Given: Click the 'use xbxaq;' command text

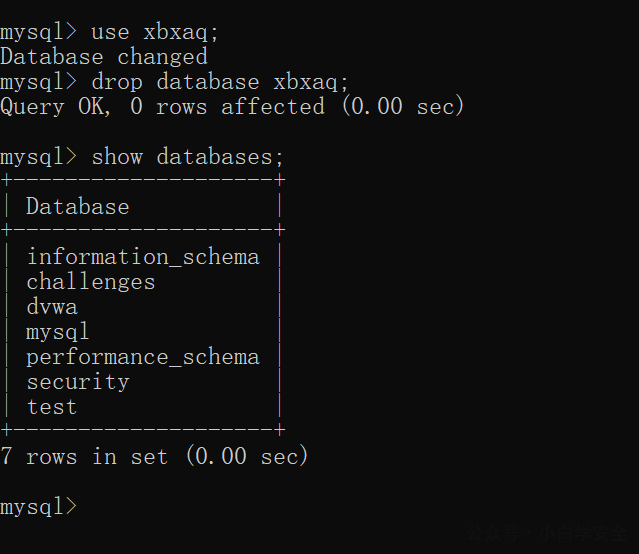Looking at the screenshot, I should (155, 32).
